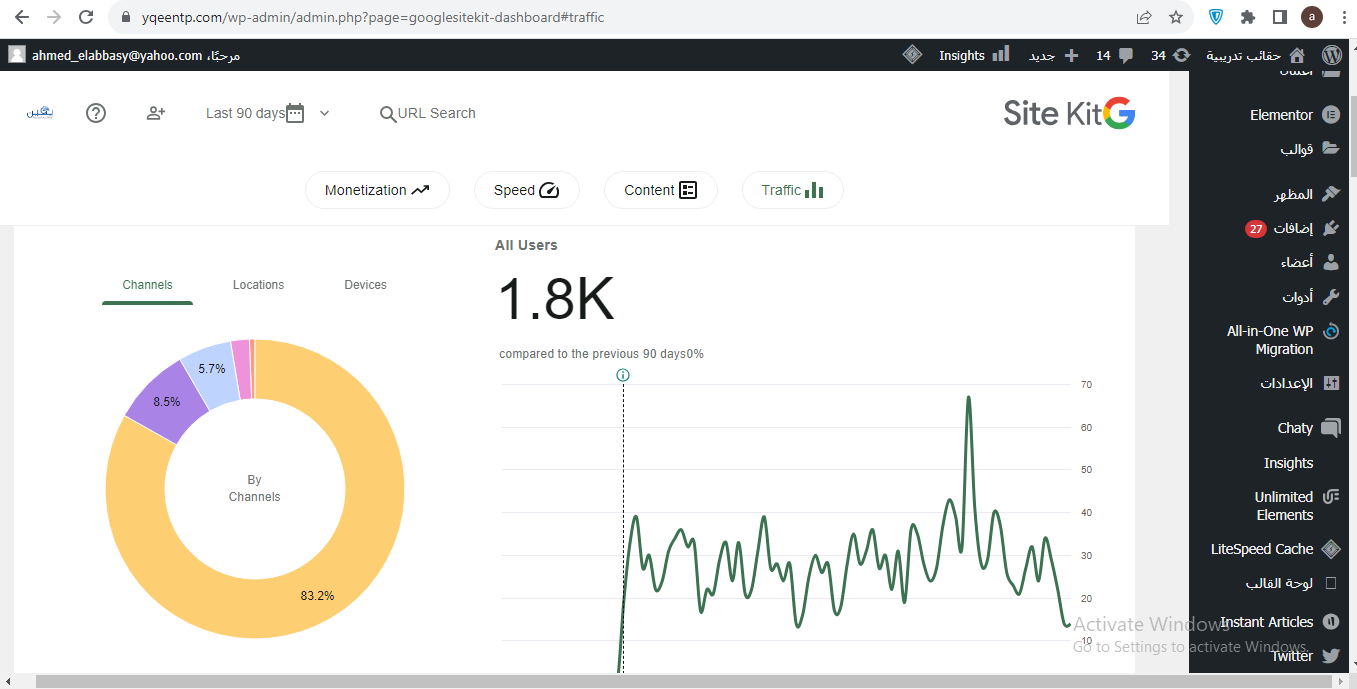Open the updates icon showing 34
Screen dimensions: 1357x689
coord(1181,55)
